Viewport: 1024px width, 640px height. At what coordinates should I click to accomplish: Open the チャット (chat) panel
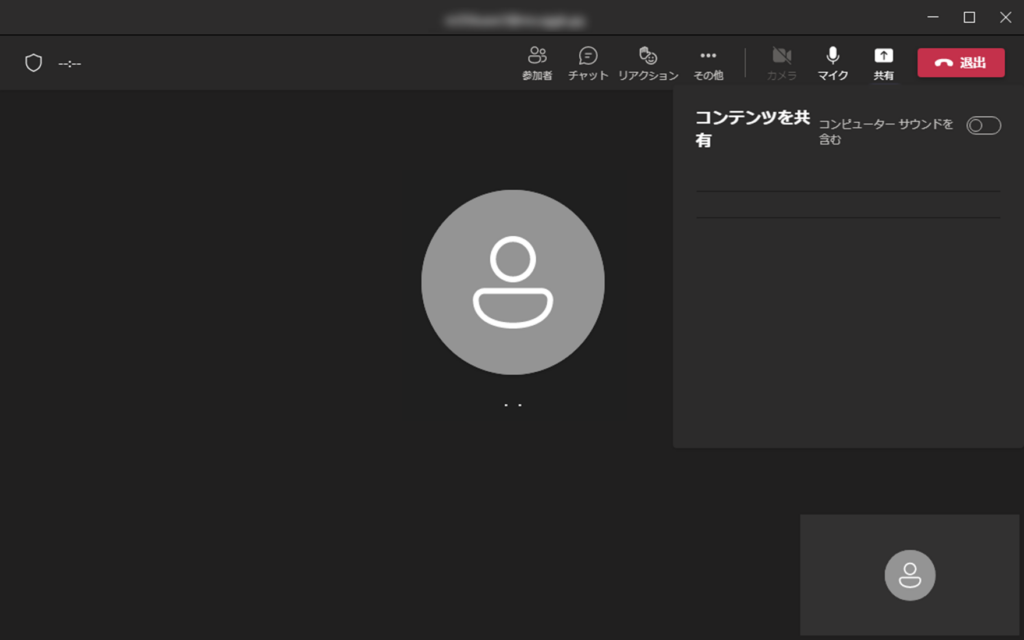coord(588,63)
